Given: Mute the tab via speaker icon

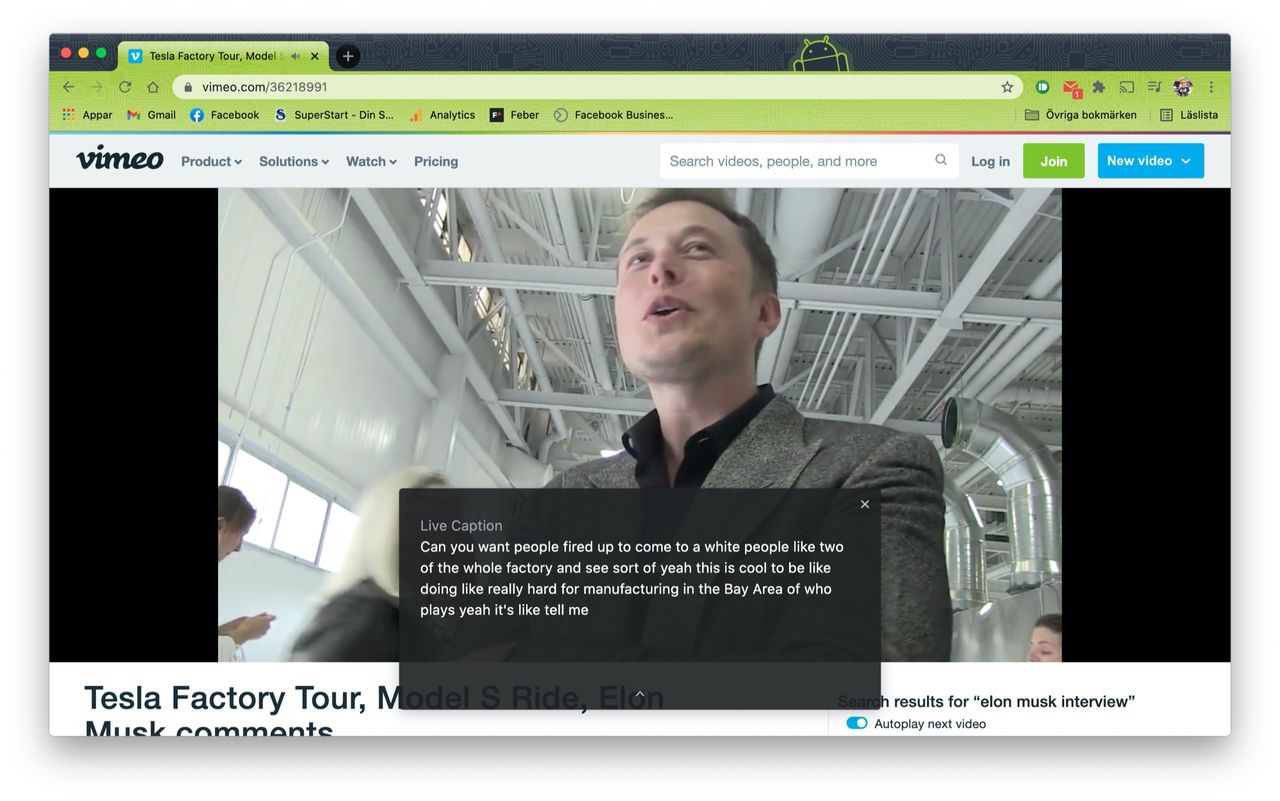Looking at the screenshot, I should coord(295,56).
